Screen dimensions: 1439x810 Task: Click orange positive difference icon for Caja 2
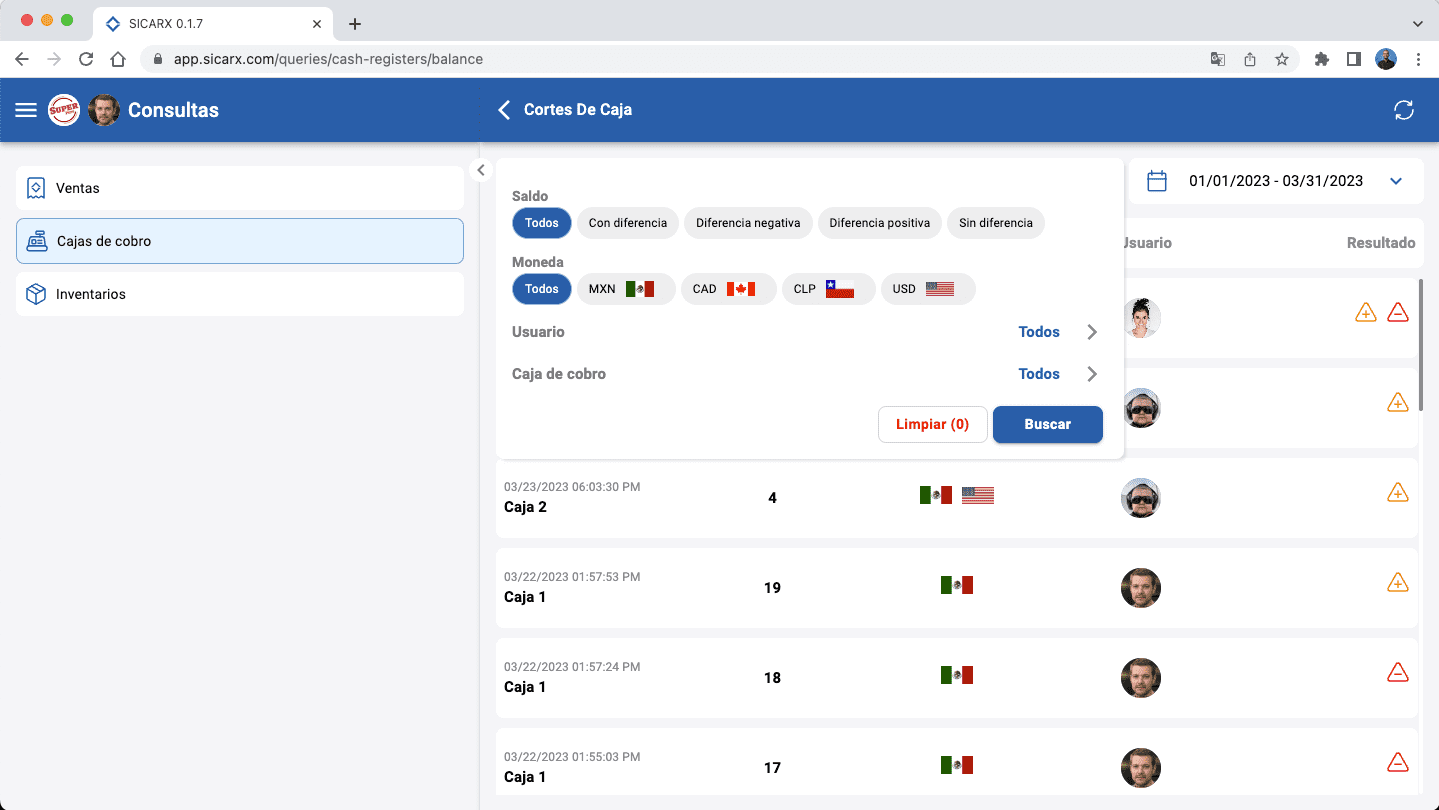pyautogui.click(x=1398, y=493)
